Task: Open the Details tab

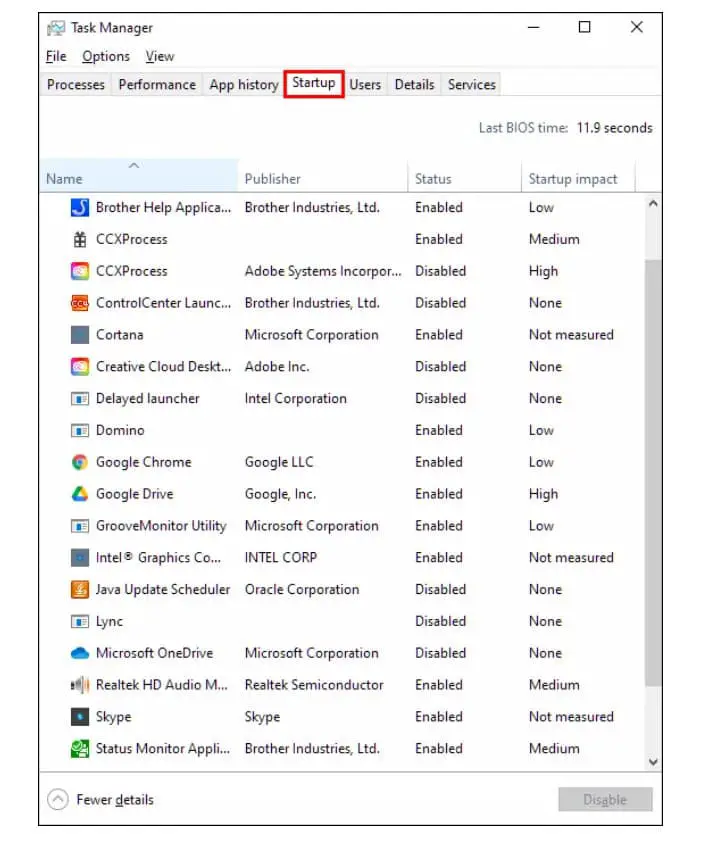Action: pyautogui.click(x=414, y=85)
